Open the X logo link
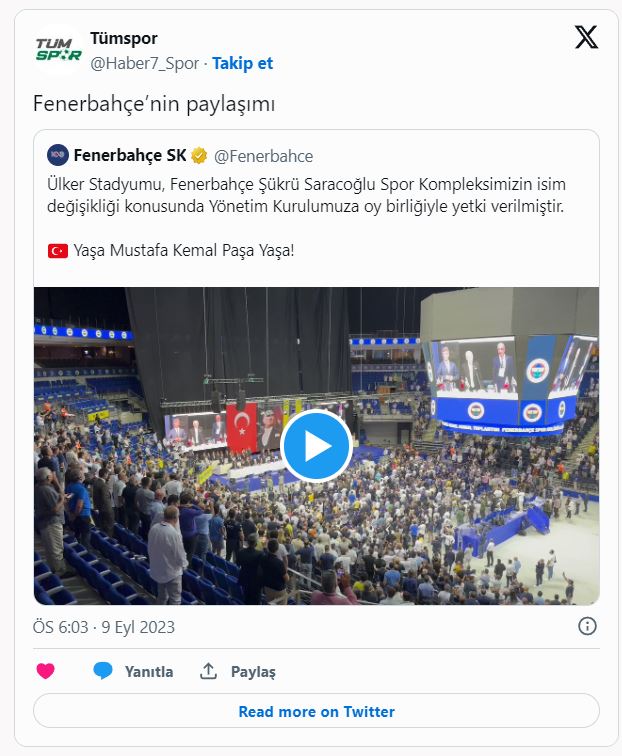This screenshot has width=622, height=756. [x=586, y=38]
